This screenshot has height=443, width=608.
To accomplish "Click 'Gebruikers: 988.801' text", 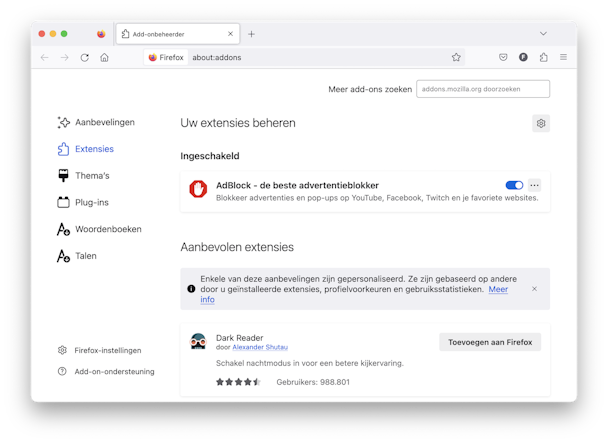I will pos(313,382).
